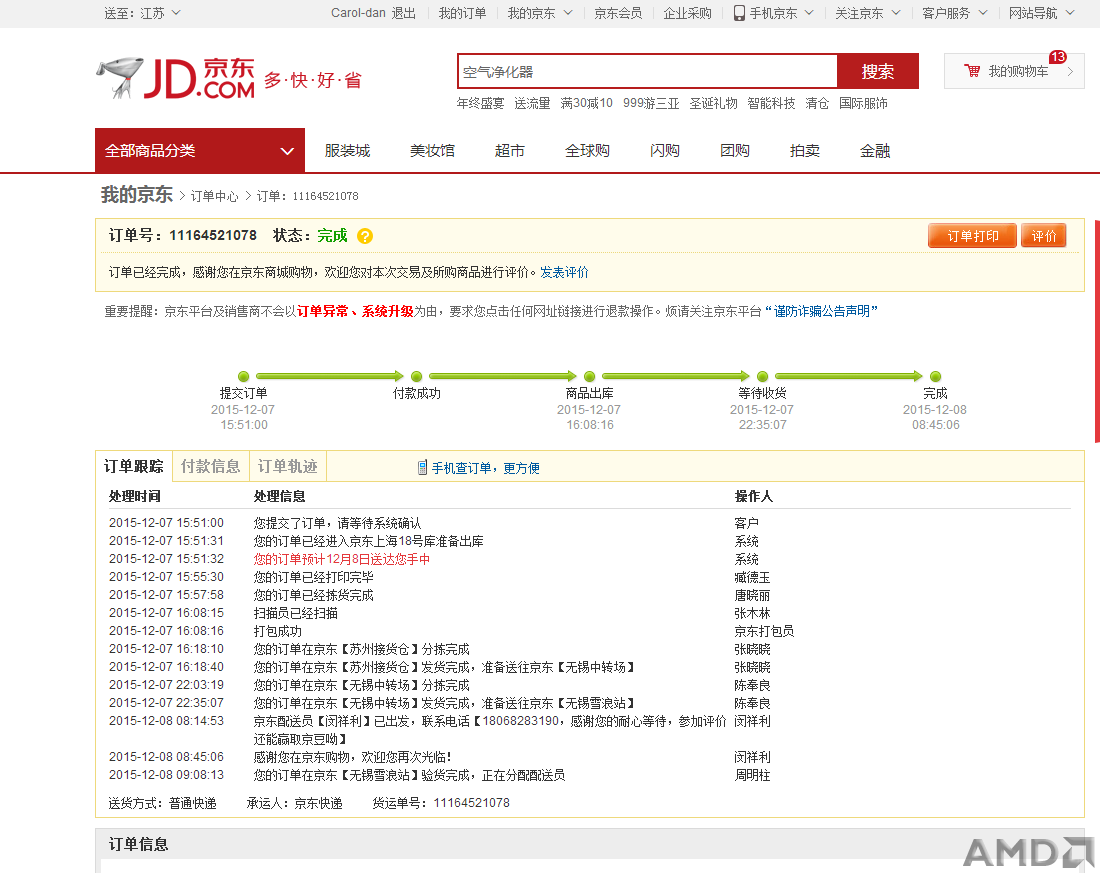Screen dimensions: 1100x873
Task: Click the red scrollbar bar at right edge
Action: tap(1097, 331)
